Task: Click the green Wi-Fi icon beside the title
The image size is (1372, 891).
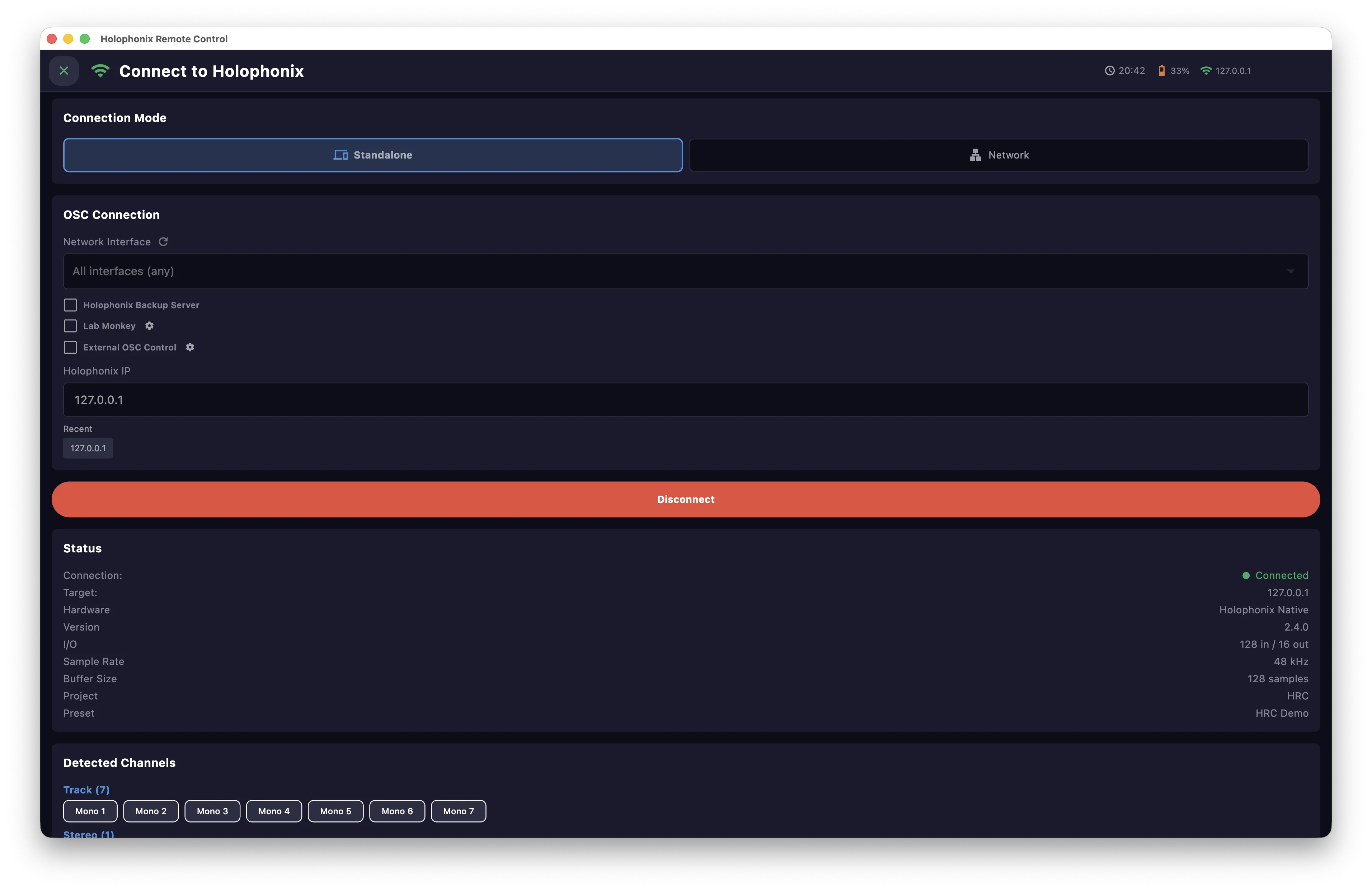Action: click(100, 71)
